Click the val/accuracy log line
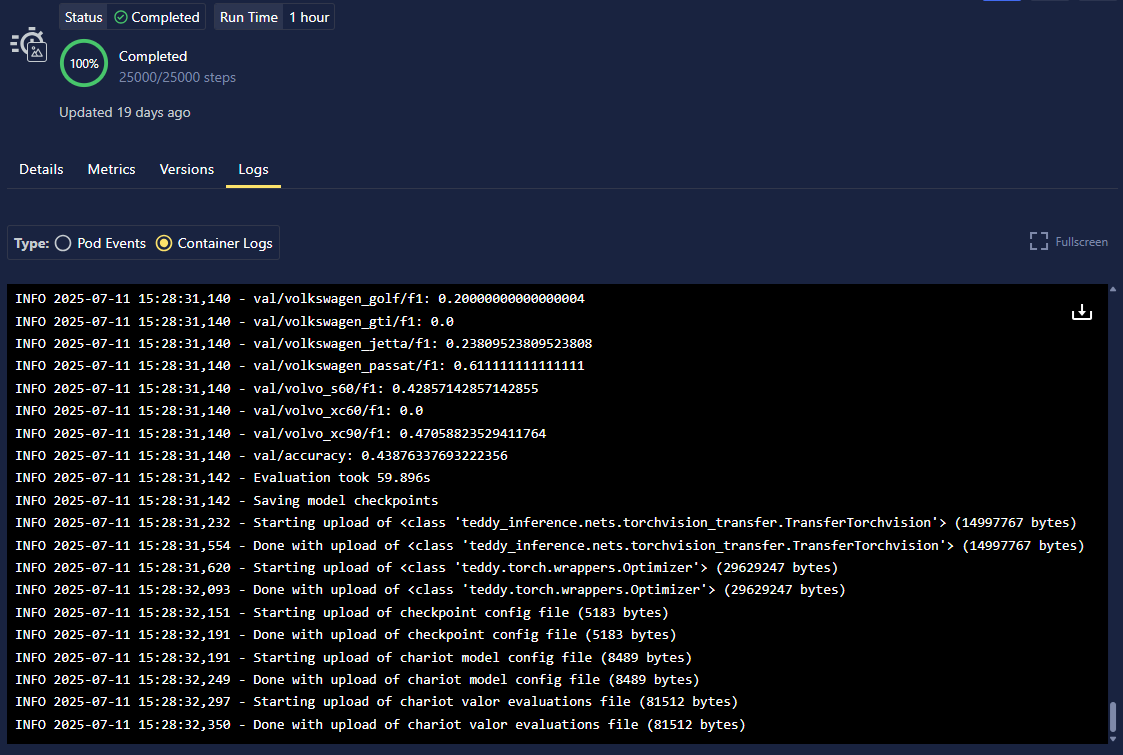This screenshot has height=755, width=1123. (261, 456)
